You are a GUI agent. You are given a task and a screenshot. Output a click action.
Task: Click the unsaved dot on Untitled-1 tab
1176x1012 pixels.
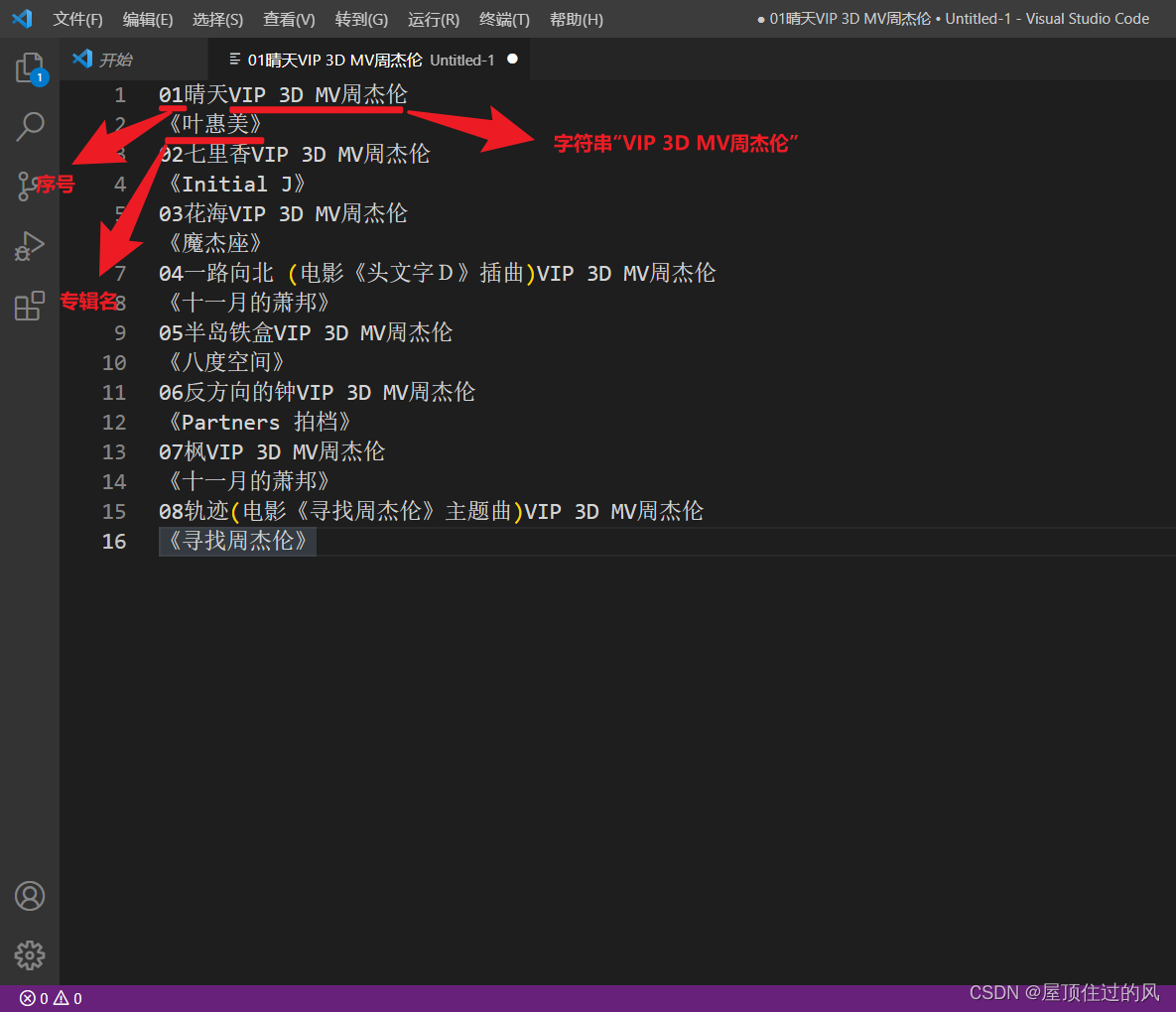tap(512, 60)
